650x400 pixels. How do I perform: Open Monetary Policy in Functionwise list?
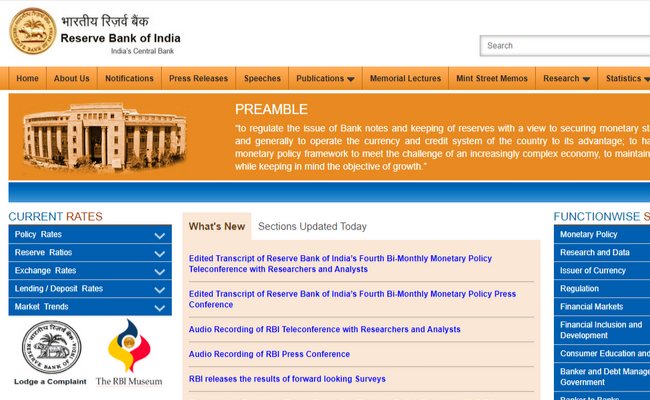pyautogui.click(x=589, y=235)
